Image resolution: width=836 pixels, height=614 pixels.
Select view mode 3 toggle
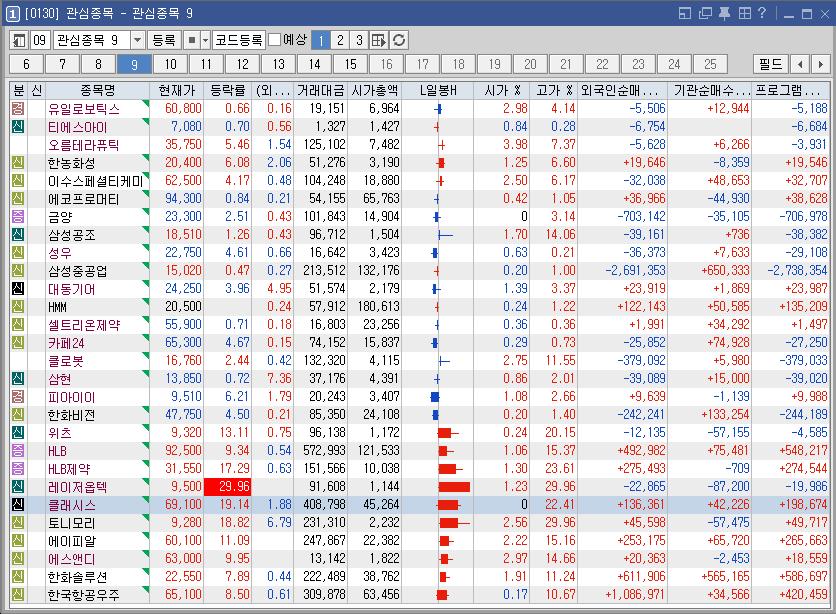[x=359, y=41]
